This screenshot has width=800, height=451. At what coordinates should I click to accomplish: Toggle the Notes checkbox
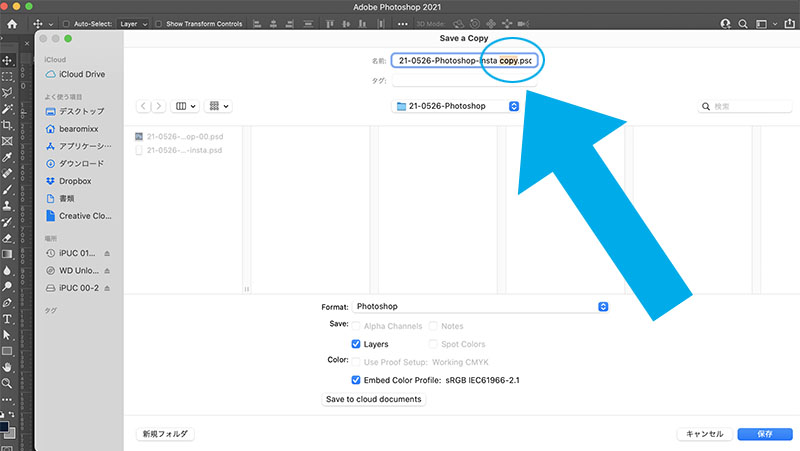[433, 326]
